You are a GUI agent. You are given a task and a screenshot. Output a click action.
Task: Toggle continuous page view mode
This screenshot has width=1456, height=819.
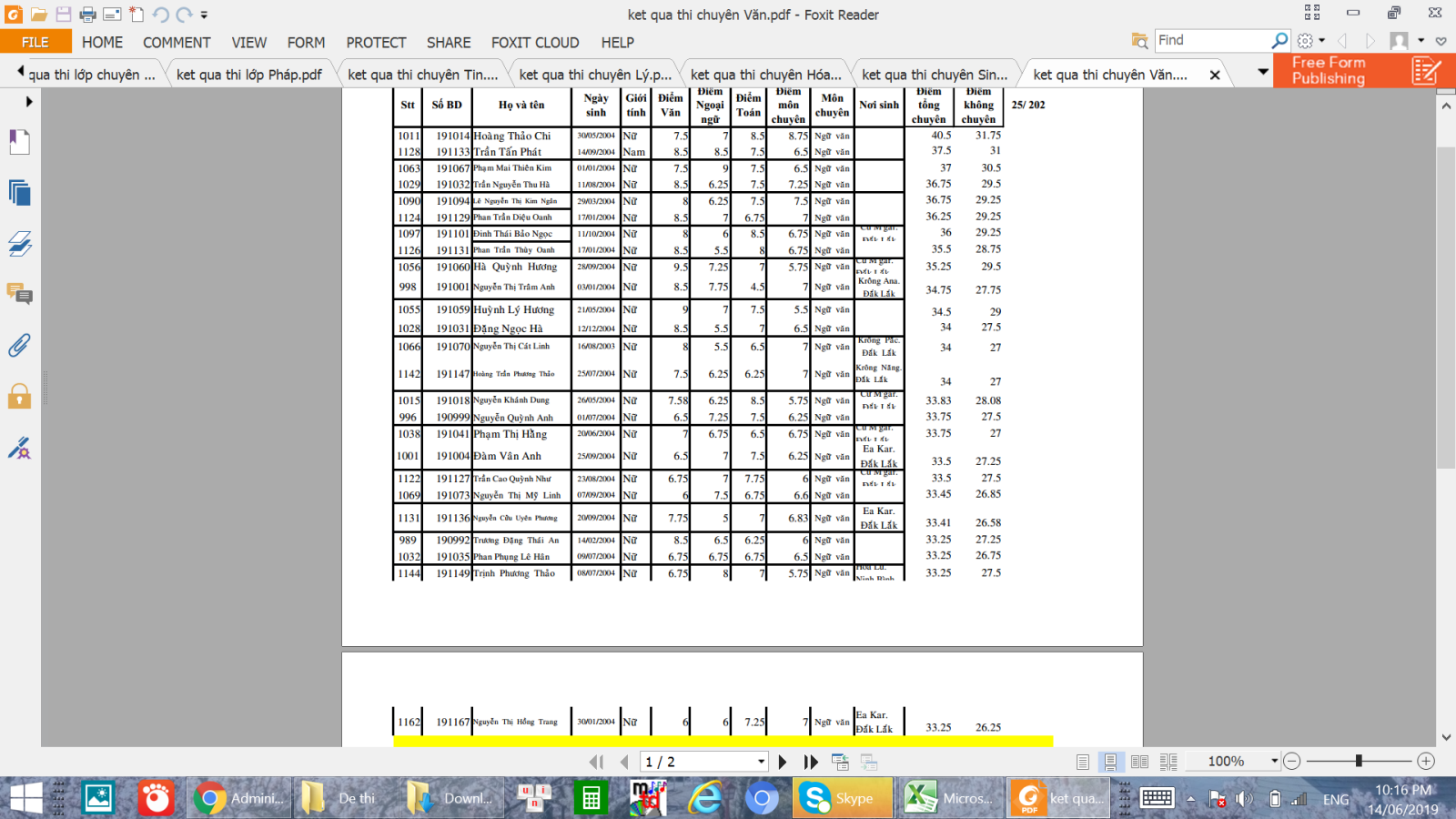point(1110,762)
